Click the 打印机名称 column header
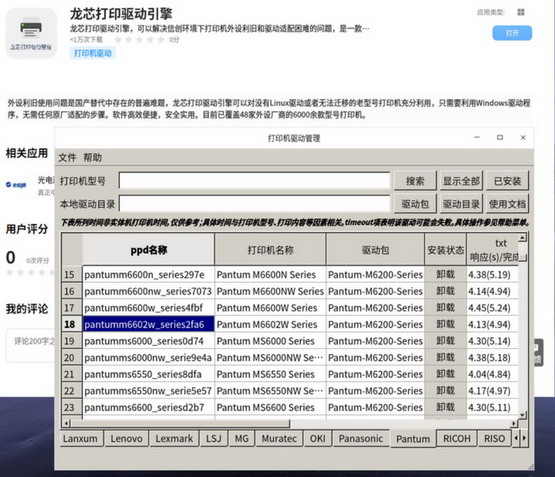This screenshot has width=555, height=477. 270,250
